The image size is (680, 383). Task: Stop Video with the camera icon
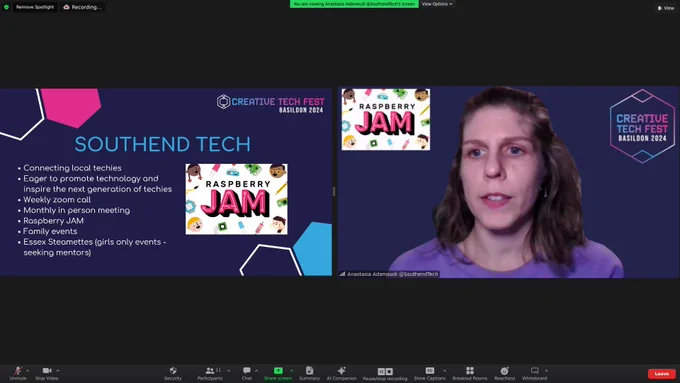(47, 373)
